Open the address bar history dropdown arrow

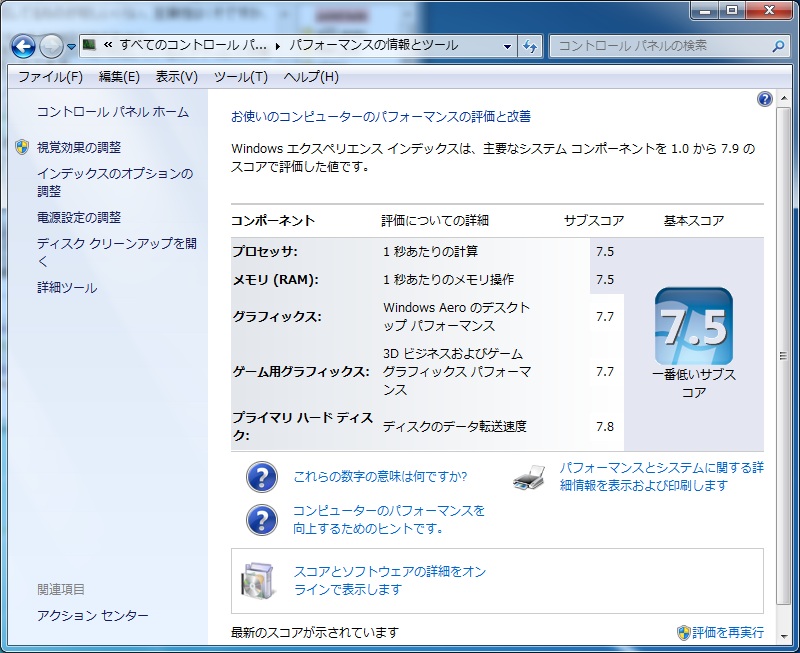[508, 46]
